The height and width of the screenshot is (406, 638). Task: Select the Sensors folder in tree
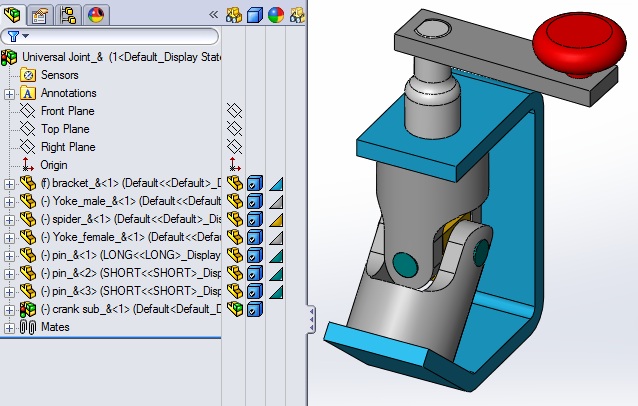(x=60, y=75)
